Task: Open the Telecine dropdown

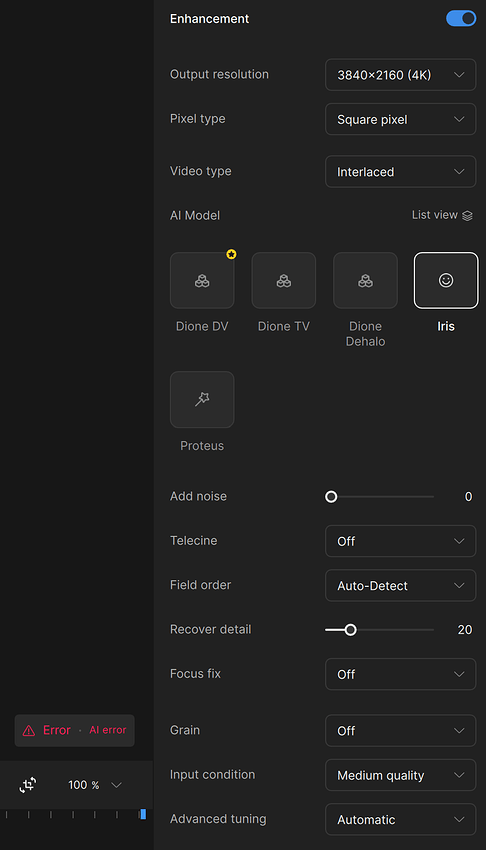Action: coord(400,541)
